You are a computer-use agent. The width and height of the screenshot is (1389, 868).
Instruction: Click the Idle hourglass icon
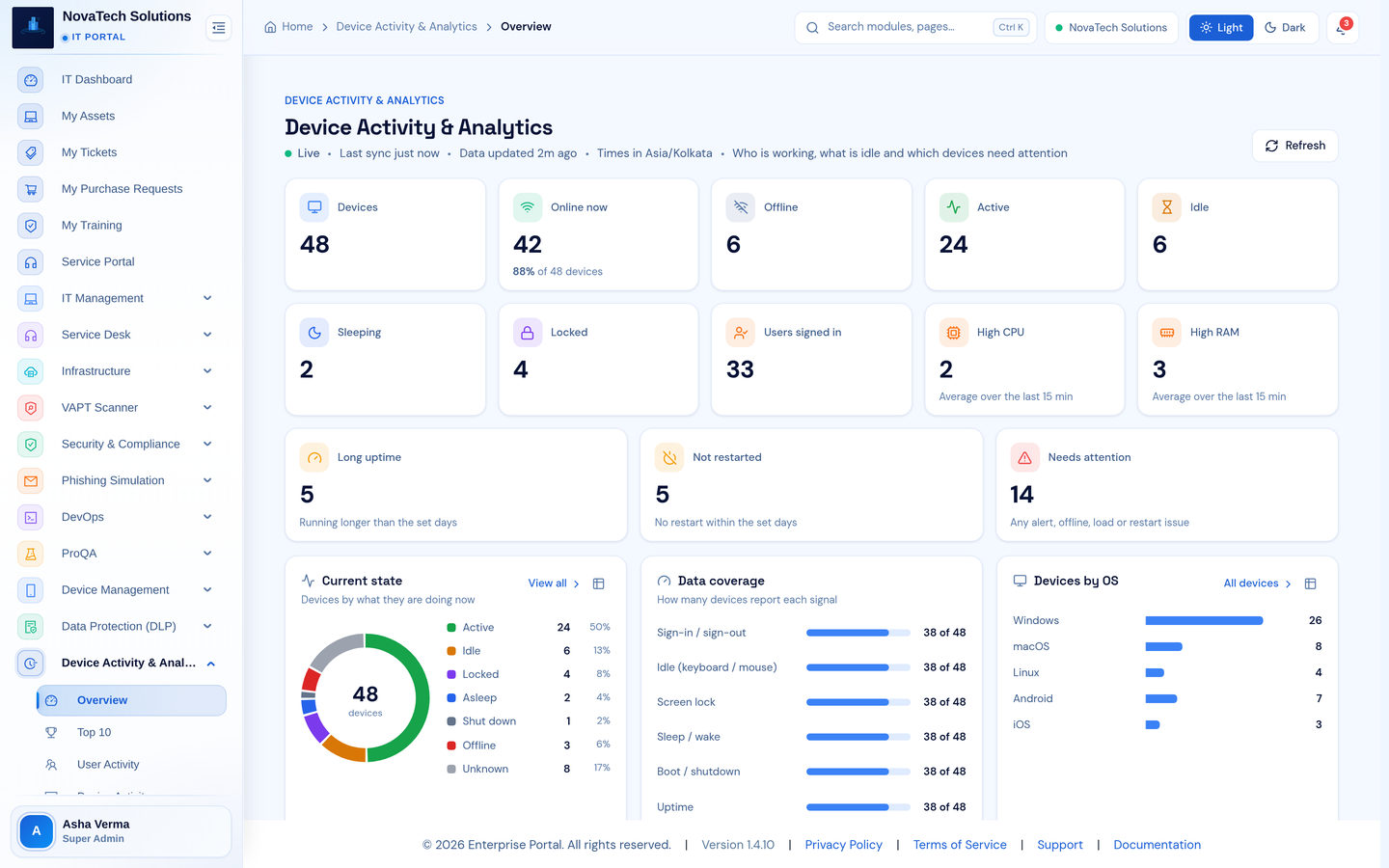[1166, 207]
